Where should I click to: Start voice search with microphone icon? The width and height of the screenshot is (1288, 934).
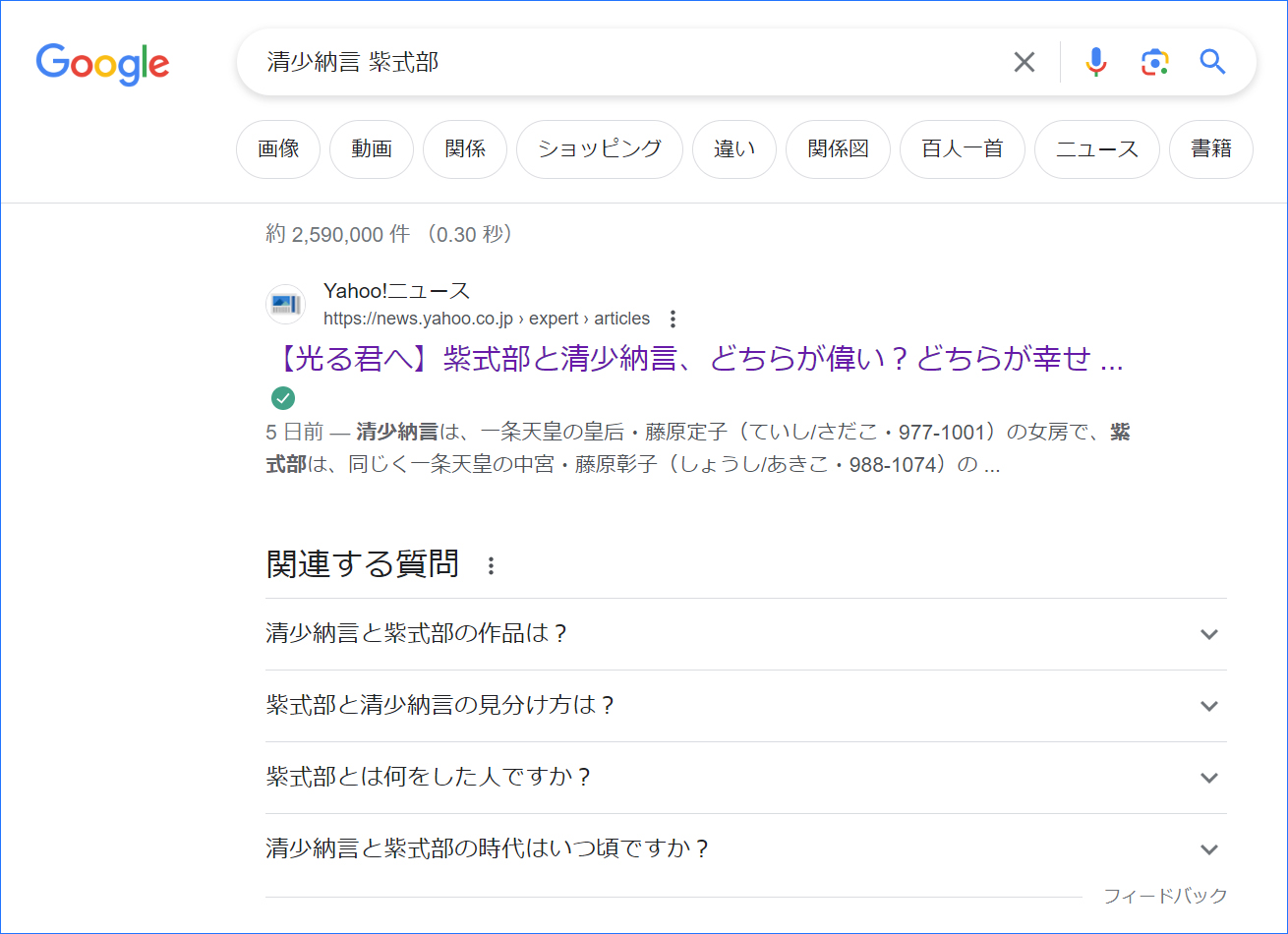(x=1095, y=63)
